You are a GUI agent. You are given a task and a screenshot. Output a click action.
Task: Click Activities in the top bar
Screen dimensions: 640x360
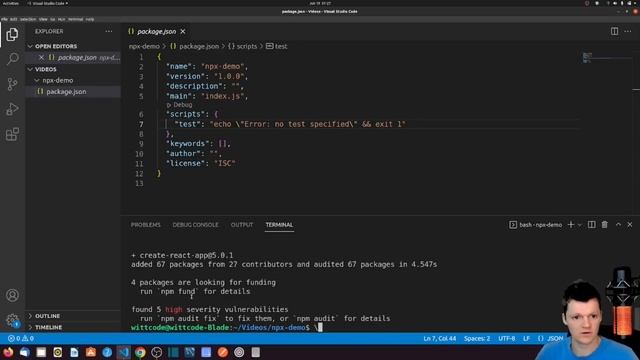11,3
